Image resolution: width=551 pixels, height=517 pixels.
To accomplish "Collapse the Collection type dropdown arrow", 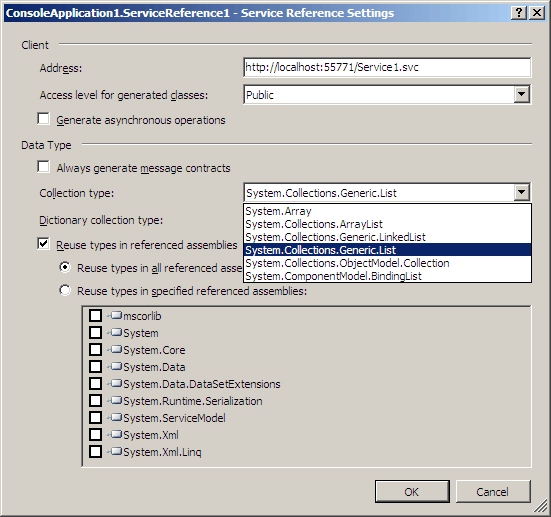I will [522, 192].
